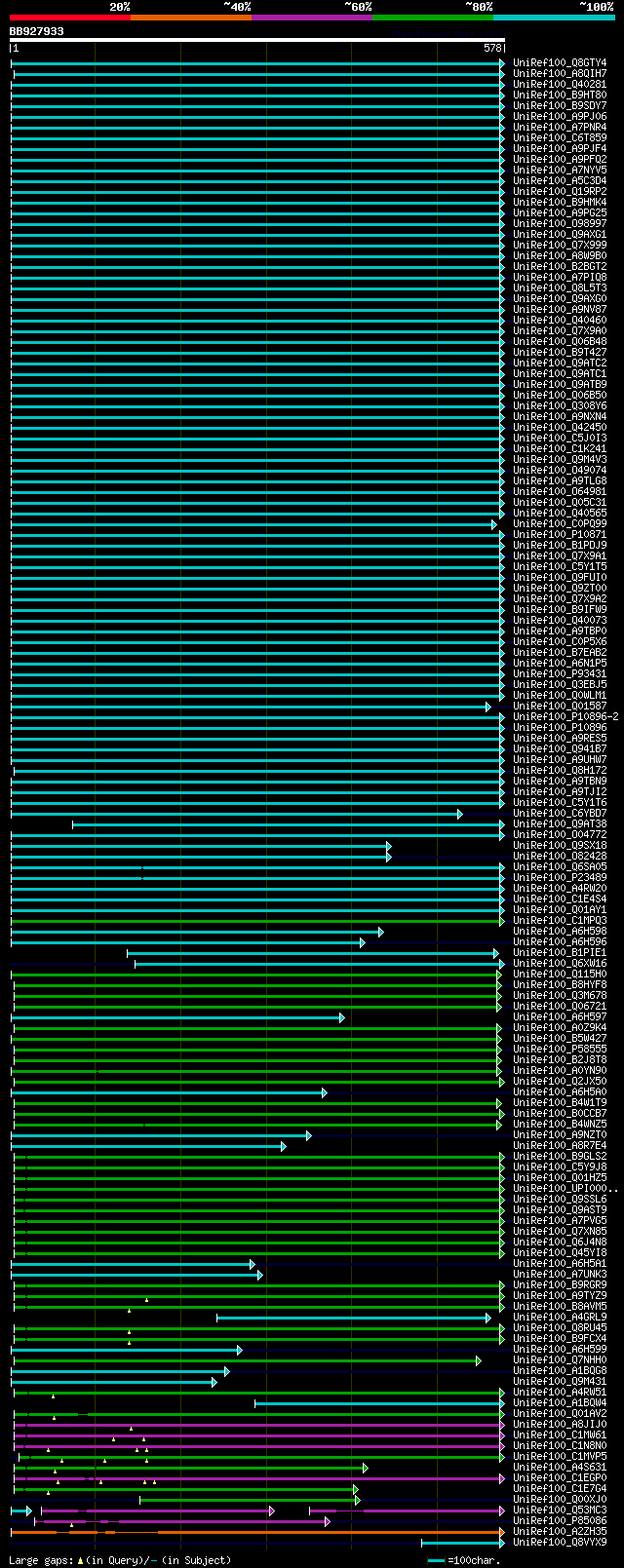This screenshot has height=1568, width=624.
Task: Open hit UniRef100_P58555
Action: click(x=560, y=1050)
